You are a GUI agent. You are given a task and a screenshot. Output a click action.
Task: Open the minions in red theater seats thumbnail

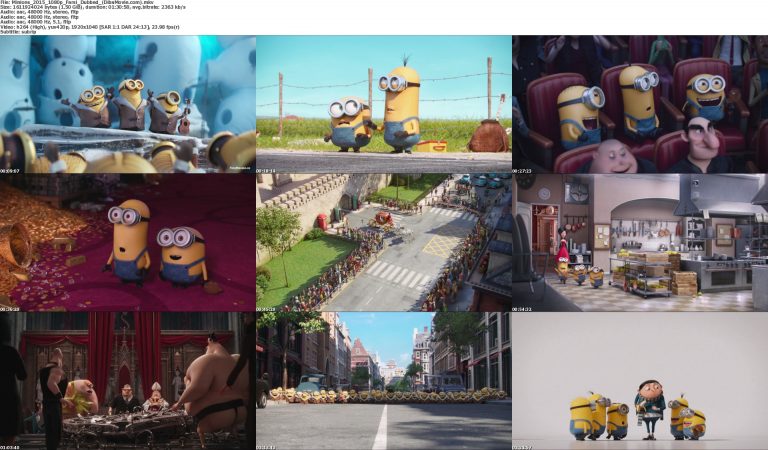[x=640, y=104]
